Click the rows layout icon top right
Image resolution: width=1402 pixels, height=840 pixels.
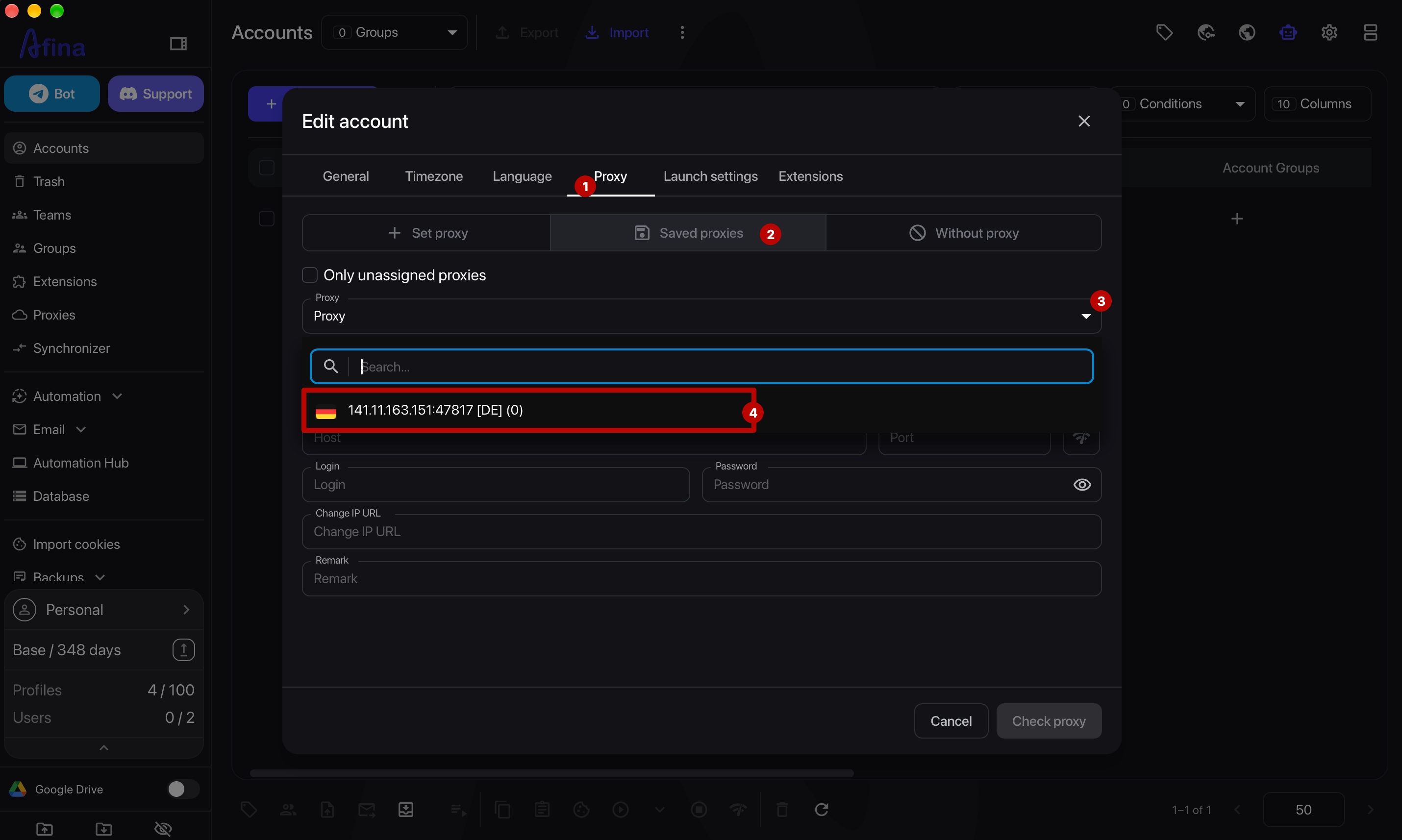1370,32
